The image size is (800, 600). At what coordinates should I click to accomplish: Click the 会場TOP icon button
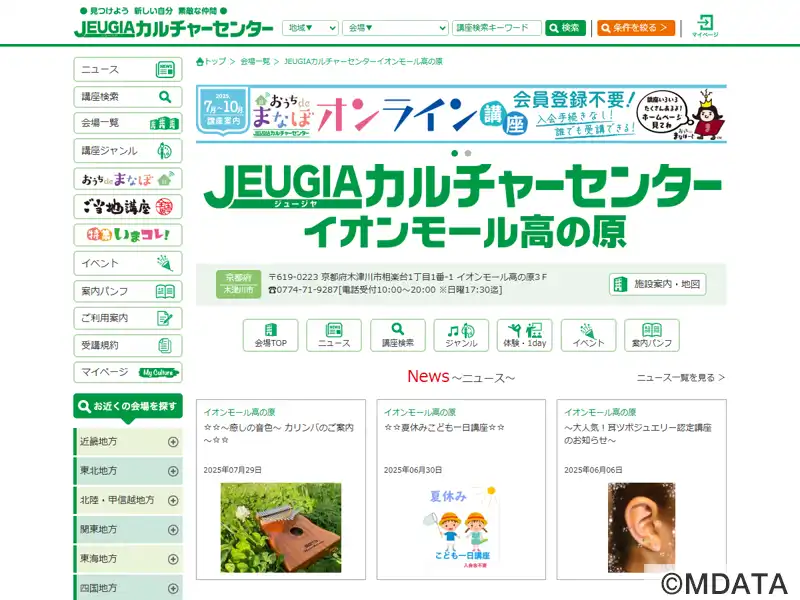[270, 335]
